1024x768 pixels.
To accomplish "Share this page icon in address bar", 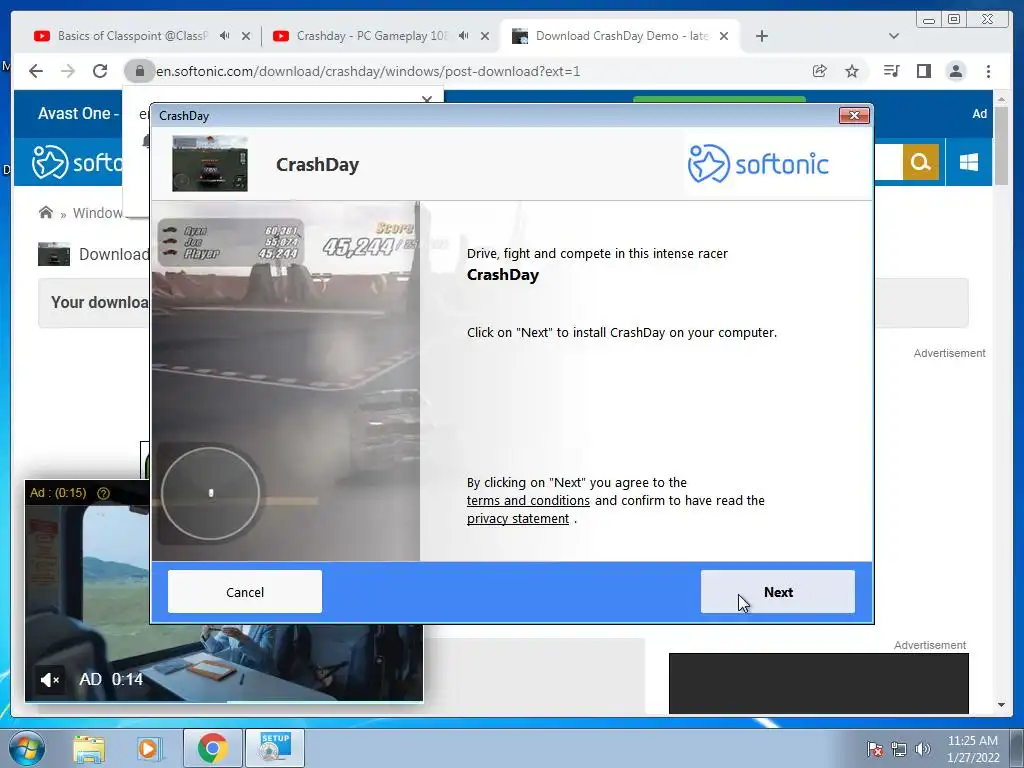I will [820, 71].
